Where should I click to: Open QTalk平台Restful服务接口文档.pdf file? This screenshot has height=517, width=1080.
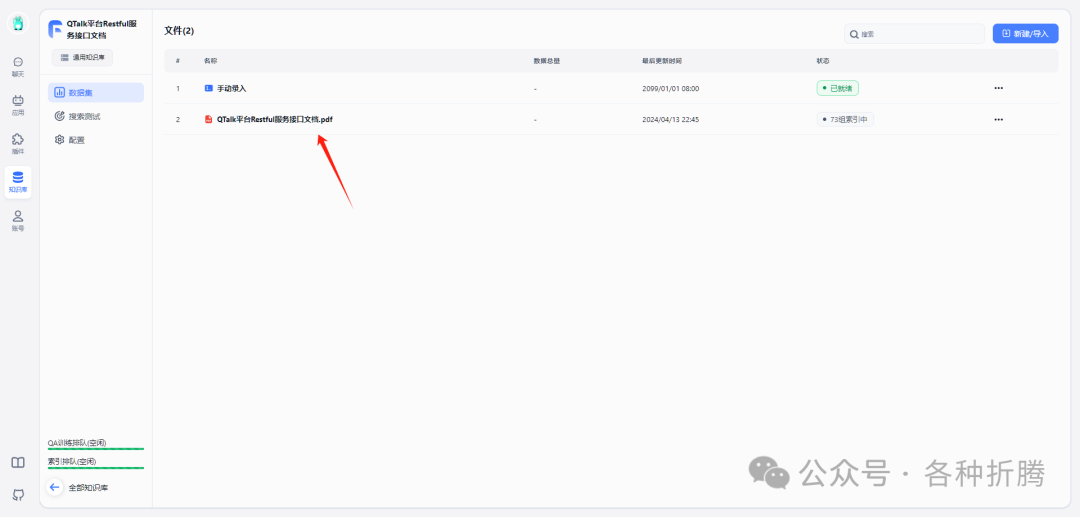tap(275, 119)
